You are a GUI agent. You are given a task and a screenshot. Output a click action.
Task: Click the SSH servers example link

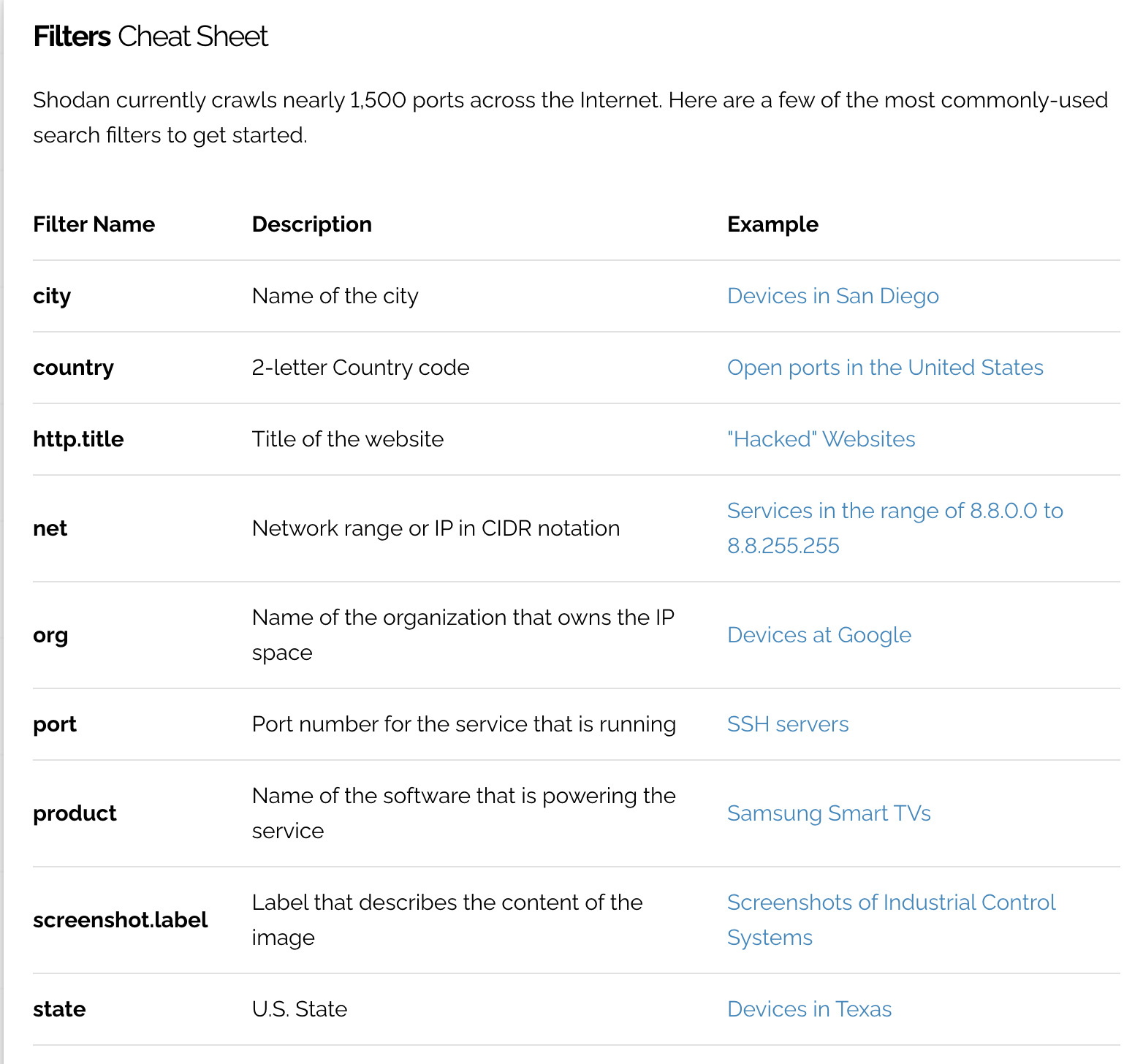click(x=787, y=724)
